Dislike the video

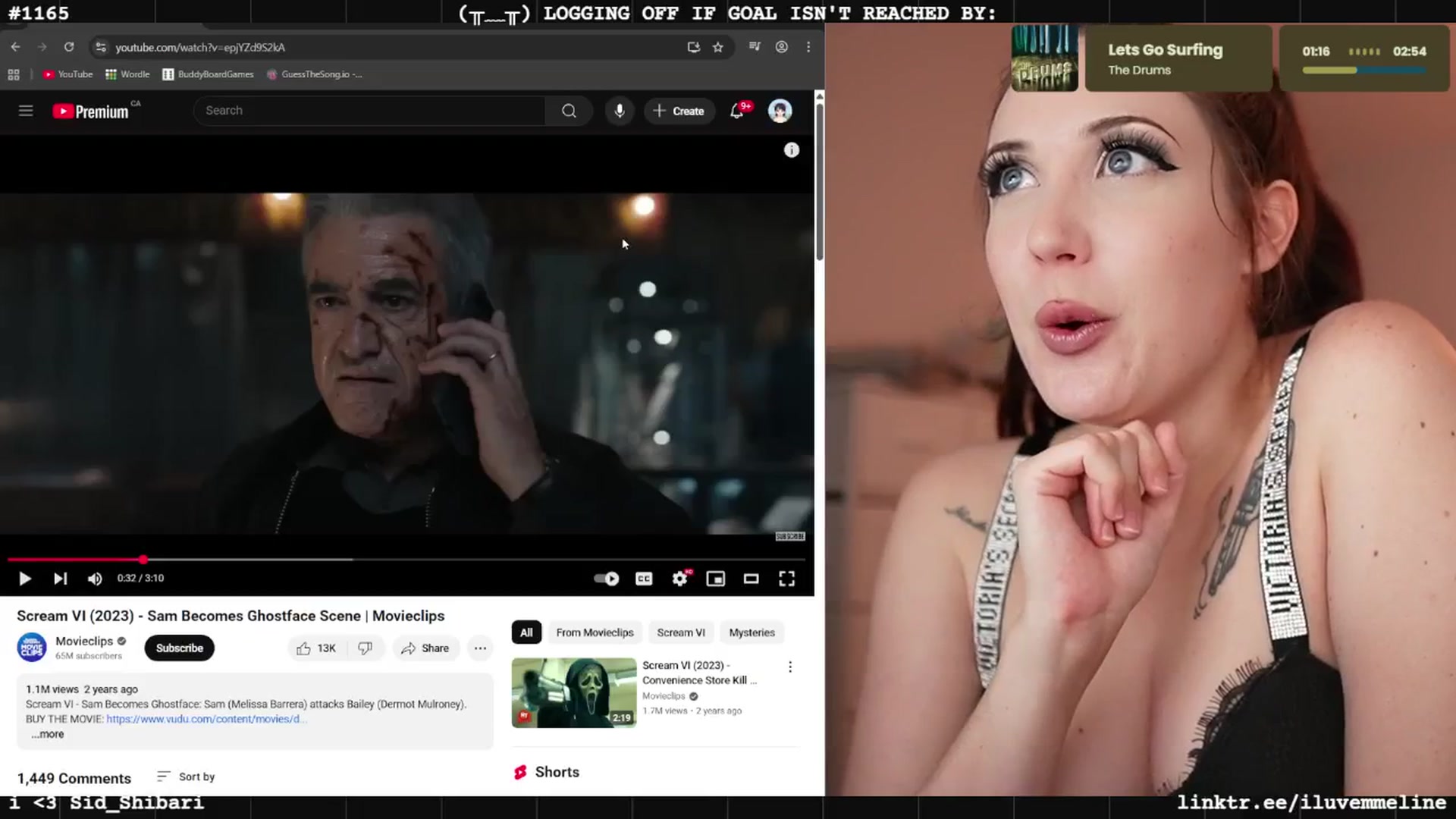pyautogui.click(x=366, y=648)
